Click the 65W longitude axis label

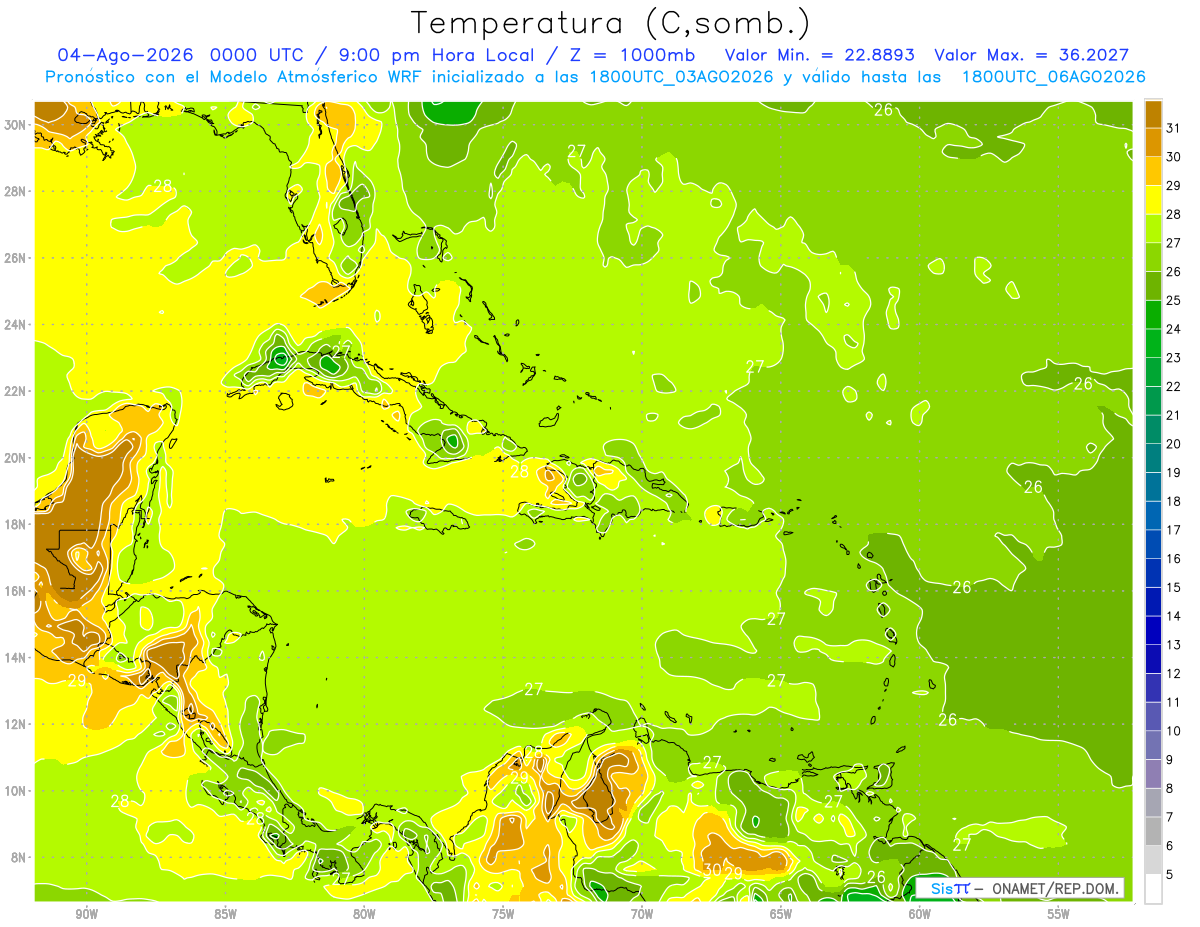pos(781,914)
